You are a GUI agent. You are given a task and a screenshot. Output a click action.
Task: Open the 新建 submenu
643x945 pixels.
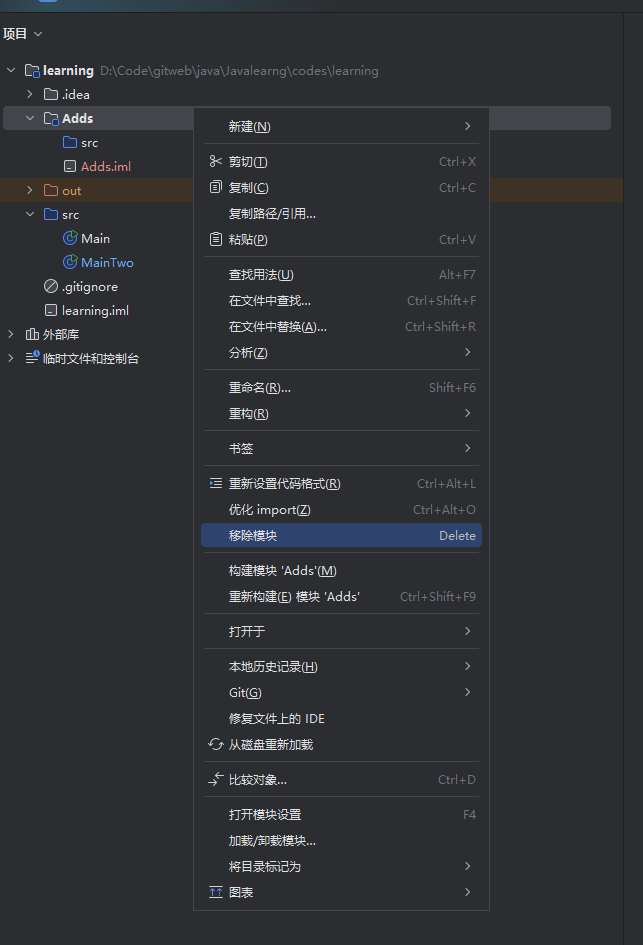coord(250,127)
